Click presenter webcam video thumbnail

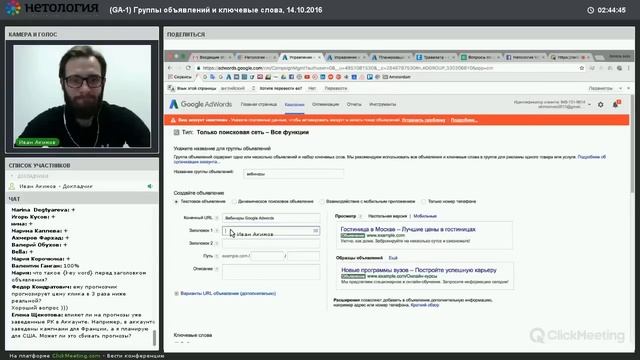pyautogui.click(x=82, y=96)
